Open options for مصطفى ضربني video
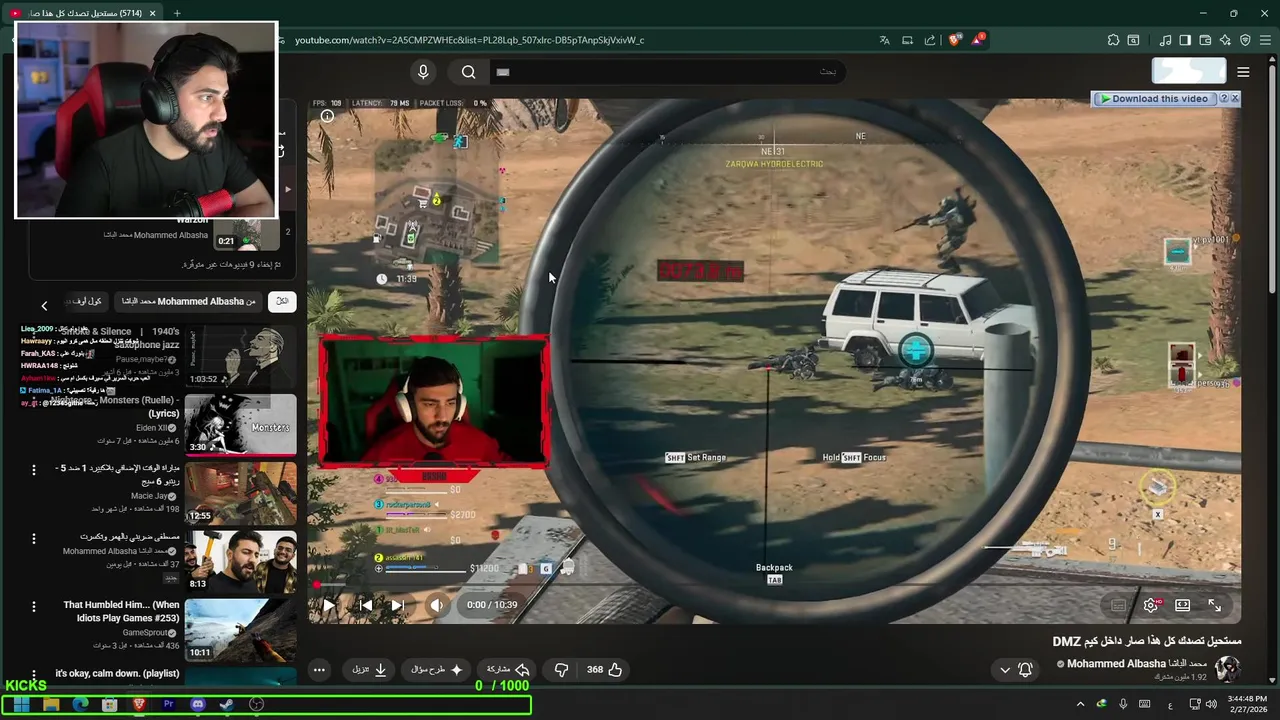 pyautogui.click(x=33, y=538)
